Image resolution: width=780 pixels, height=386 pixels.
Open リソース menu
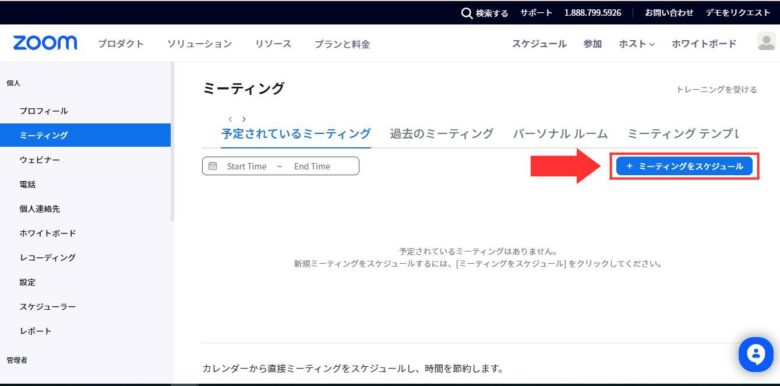click(x=273, y=44)
